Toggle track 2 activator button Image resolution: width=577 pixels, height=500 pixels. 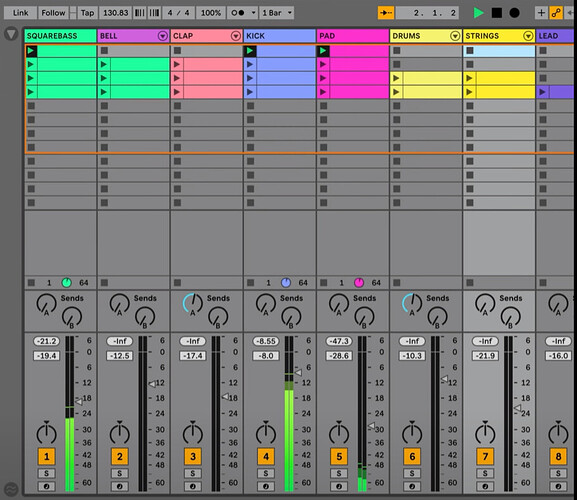(x=120, y=457)
